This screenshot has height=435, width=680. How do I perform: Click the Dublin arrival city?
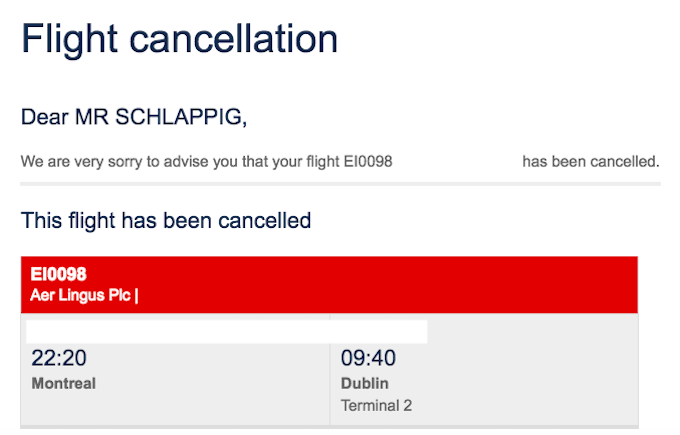pos(365,383)
